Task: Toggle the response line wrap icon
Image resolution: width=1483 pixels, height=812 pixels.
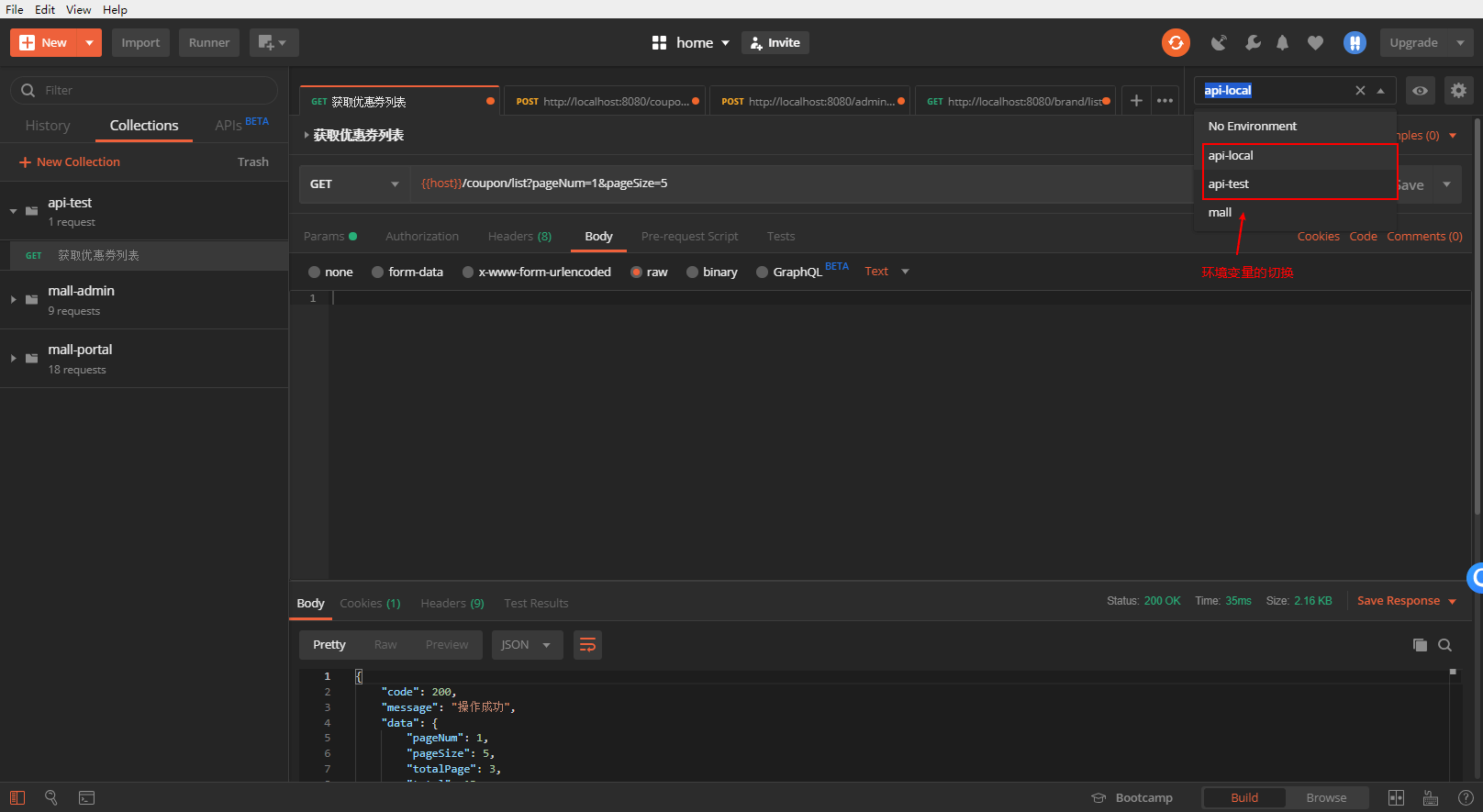Action: [x=587, y=645]
